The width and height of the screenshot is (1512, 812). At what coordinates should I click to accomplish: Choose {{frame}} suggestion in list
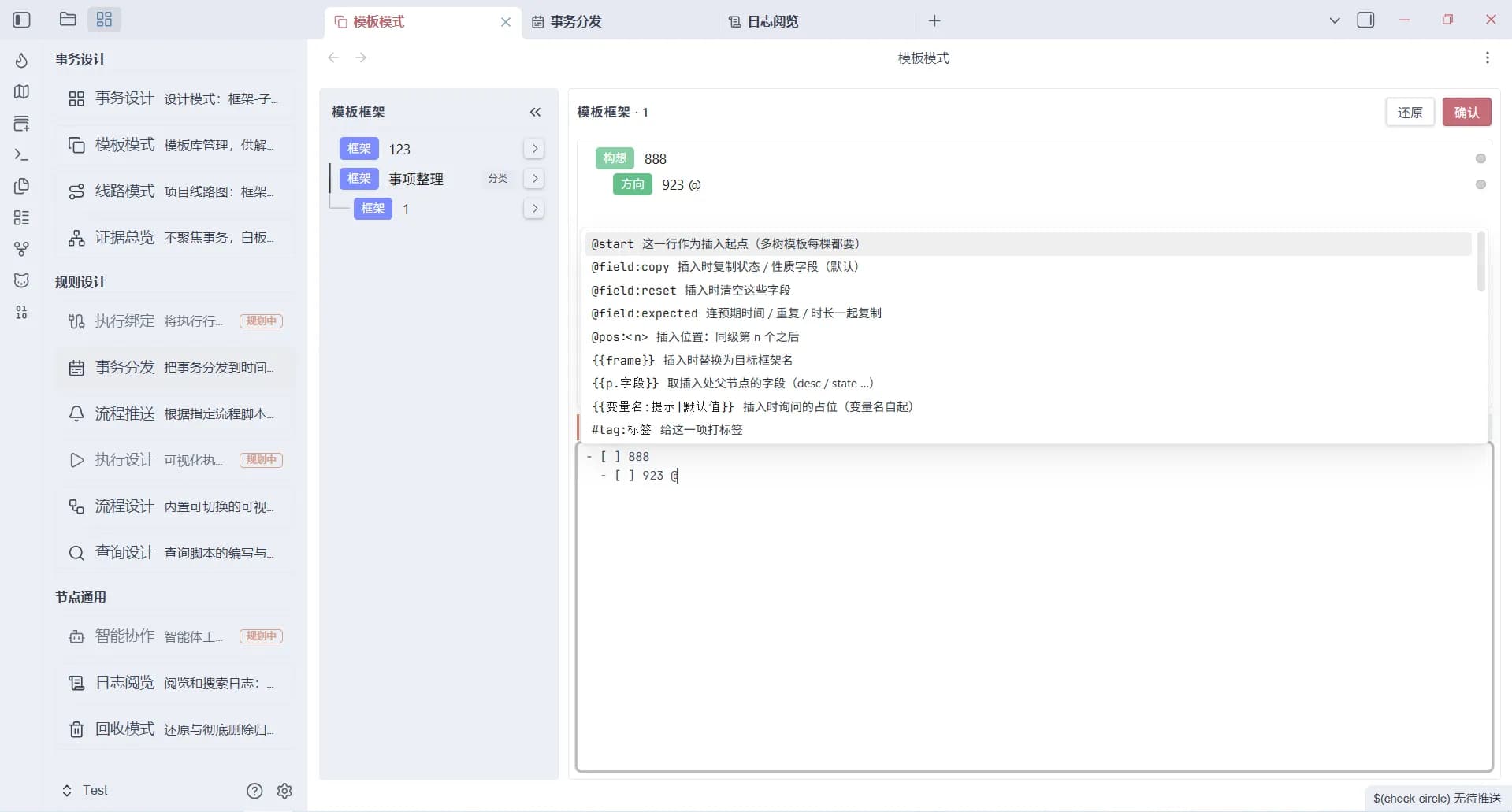pos(1028,360)
